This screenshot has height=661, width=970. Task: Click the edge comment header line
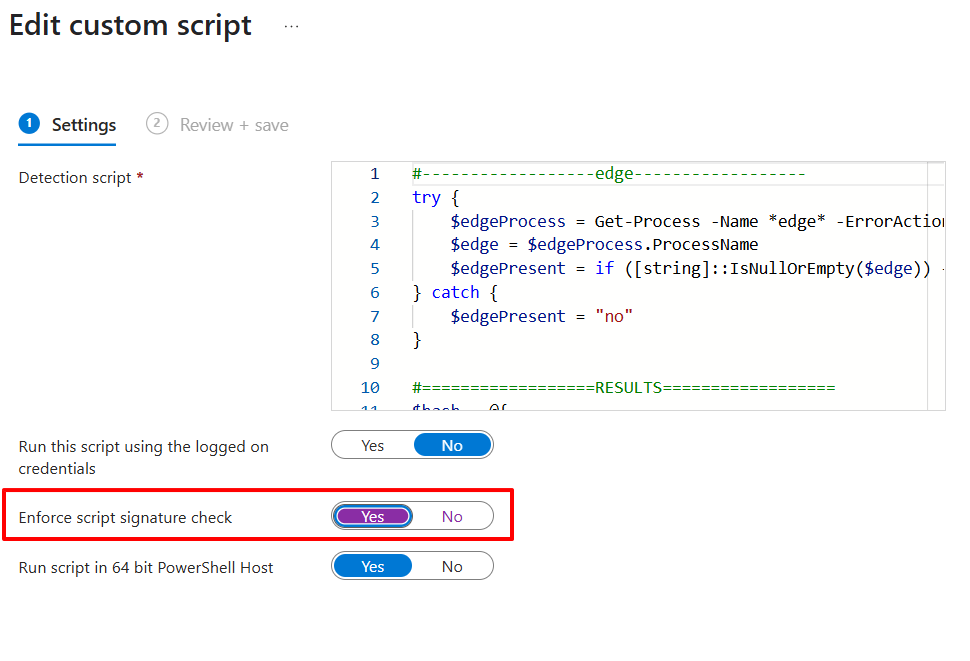(x=609, y=174)
